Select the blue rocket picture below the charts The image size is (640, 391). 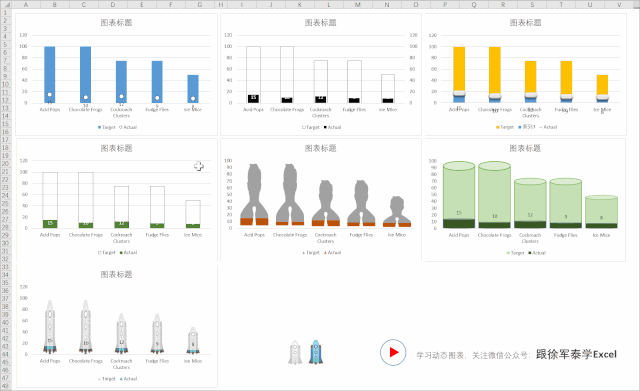pyautogui.click(x=316, y=352)
